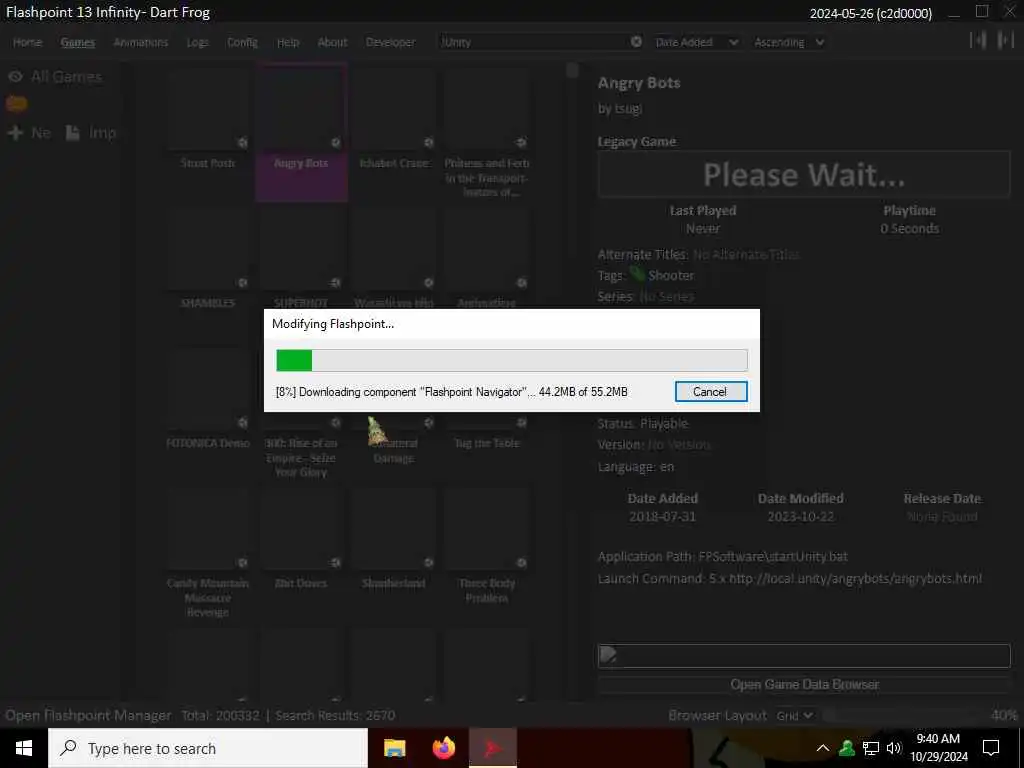The height and width of the screenshot is (768, 1024).
Task: Click the platform icon on SHAMBLES card
Action: click(242, 283)
